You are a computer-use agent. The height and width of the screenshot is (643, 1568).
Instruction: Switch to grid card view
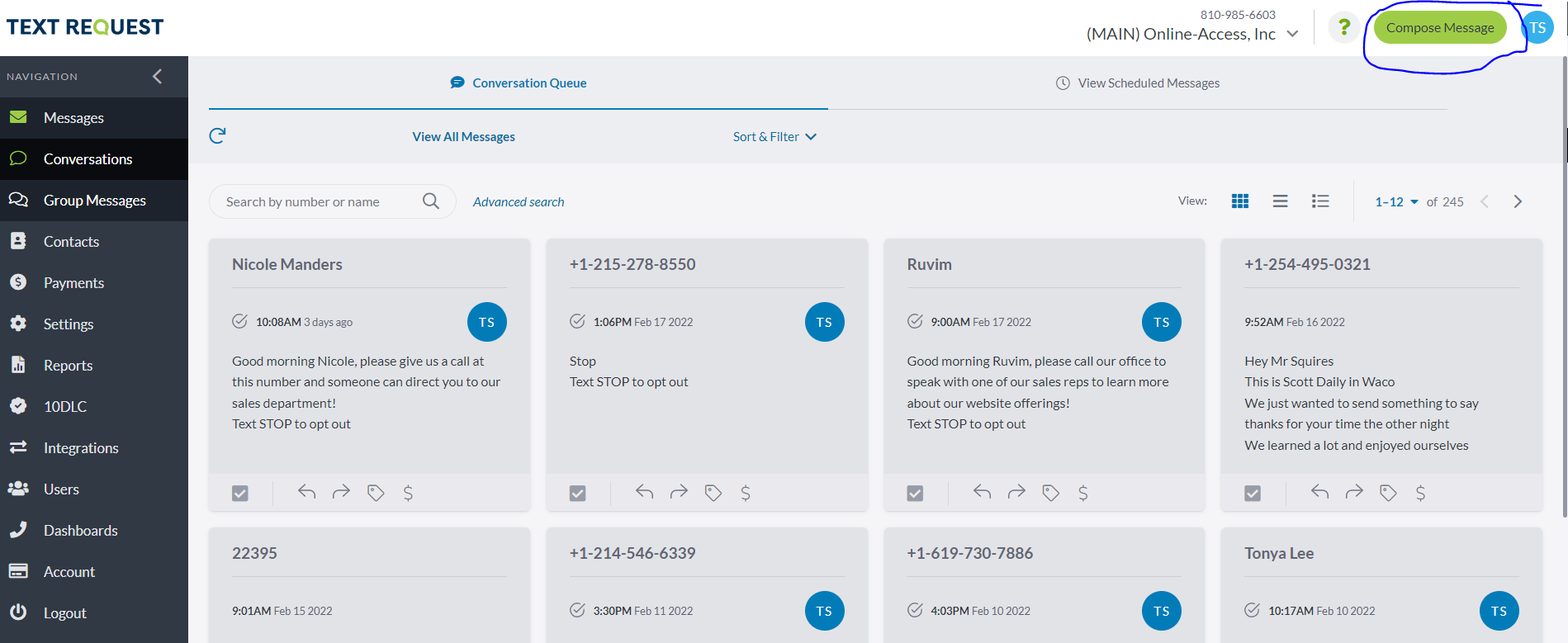[1239, 201]
